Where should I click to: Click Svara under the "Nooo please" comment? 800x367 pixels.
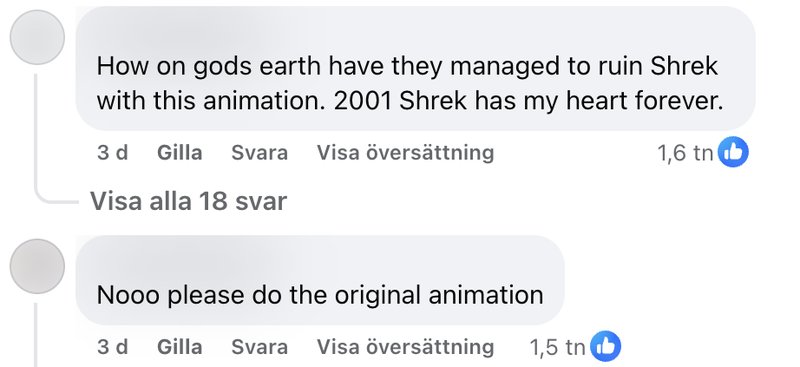pos(259,347)
